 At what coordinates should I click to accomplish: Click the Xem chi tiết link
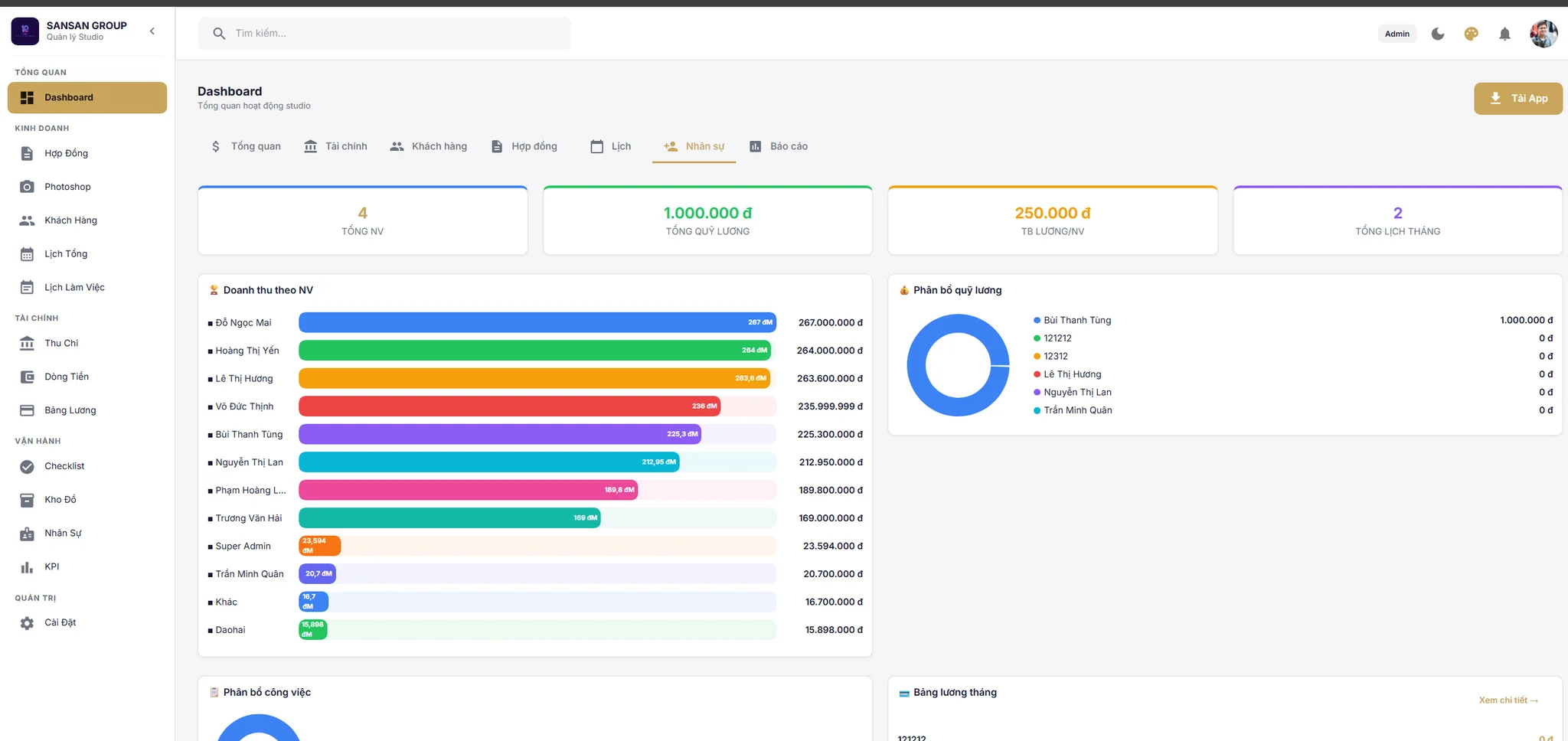(x=1508, y=700)
